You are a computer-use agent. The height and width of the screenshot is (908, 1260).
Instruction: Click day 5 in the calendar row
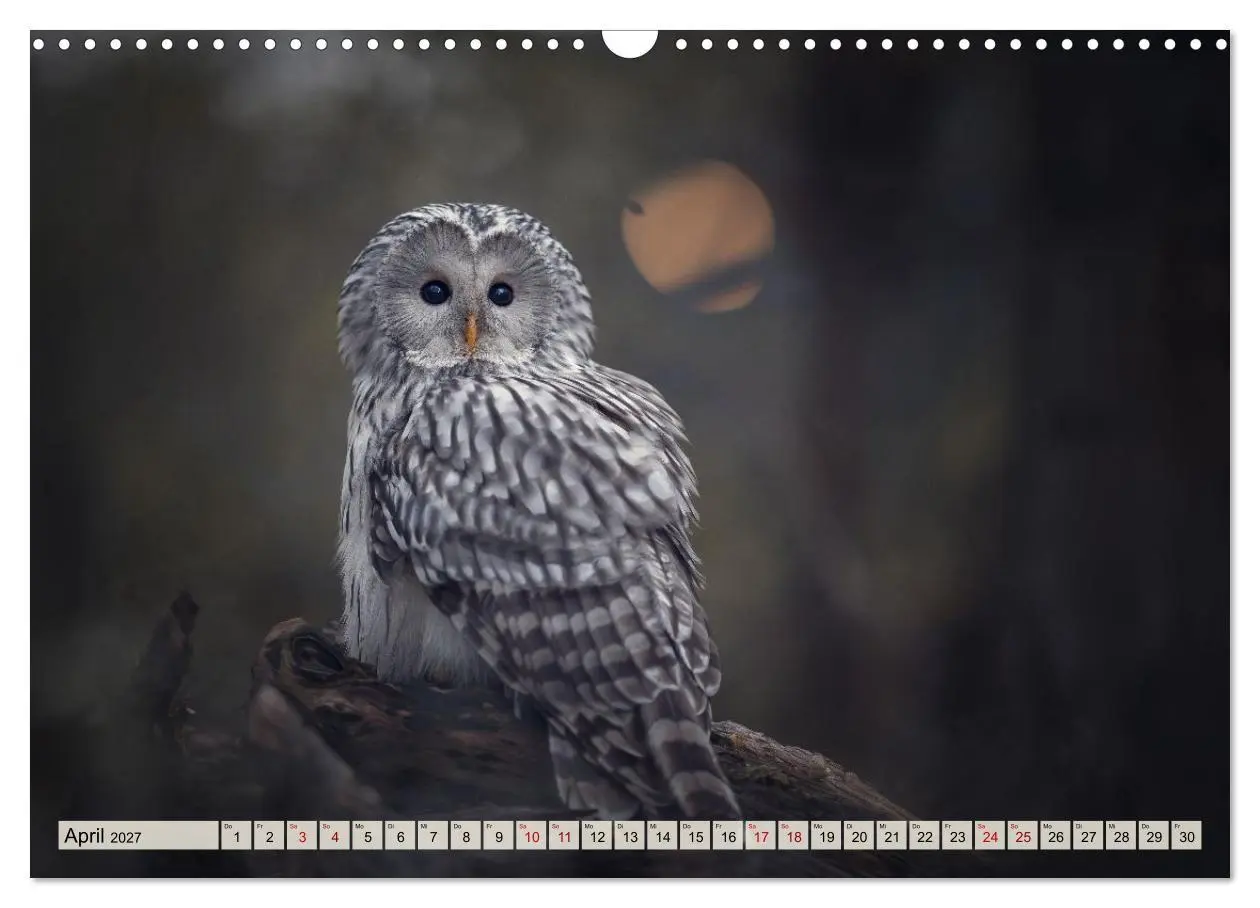[367, 836]
